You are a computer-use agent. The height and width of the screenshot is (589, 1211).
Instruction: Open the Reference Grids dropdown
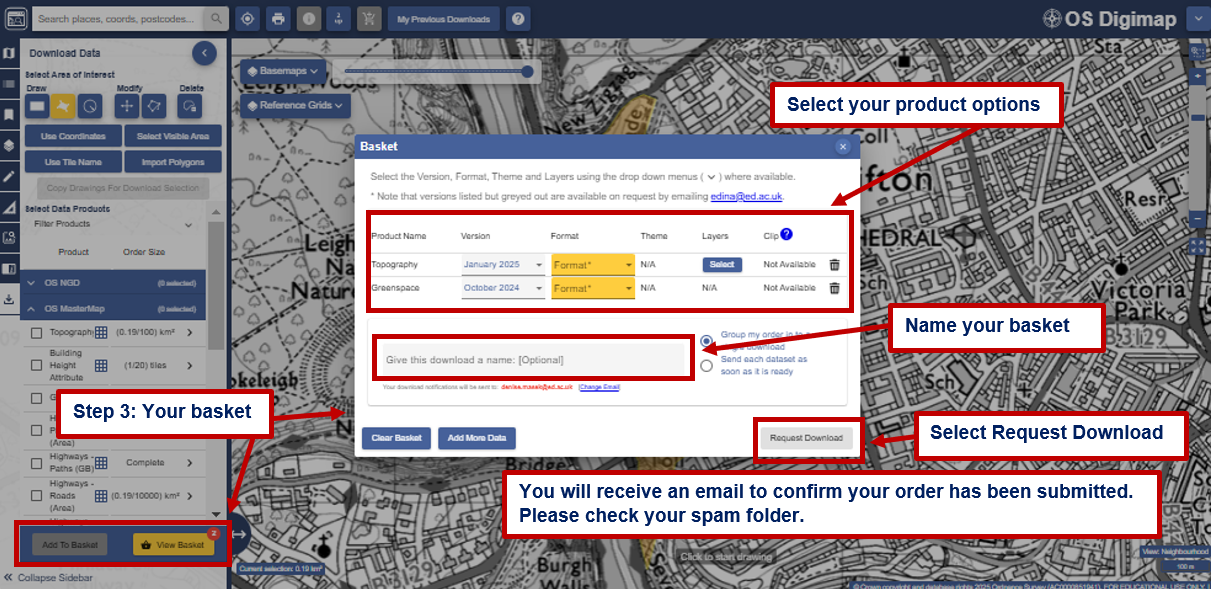coord(294,105)
